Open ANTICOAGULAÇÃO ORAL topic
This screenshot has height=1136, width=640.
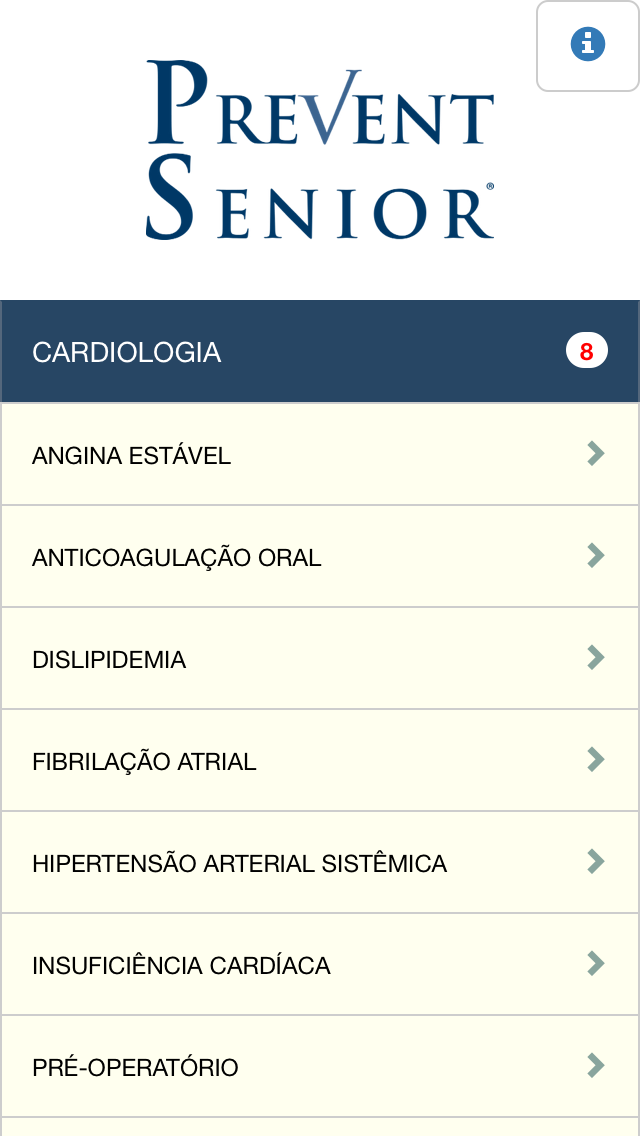click(x=320, y=556)
